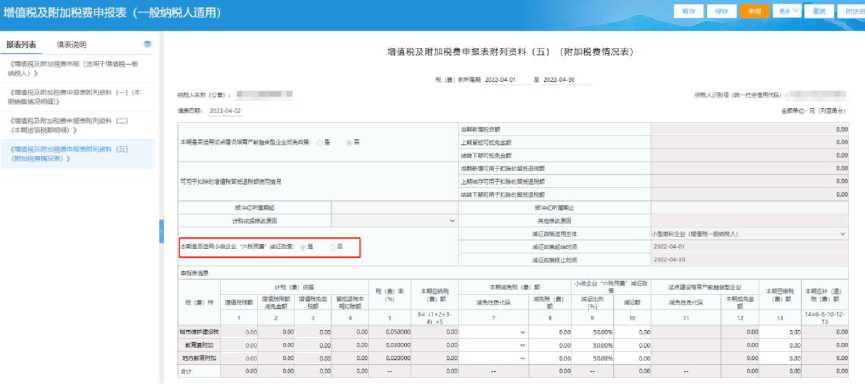This screenshot has width=865, height=384.
Task: Click the orange 申报 submit button
Action: [x=754, y=12]
